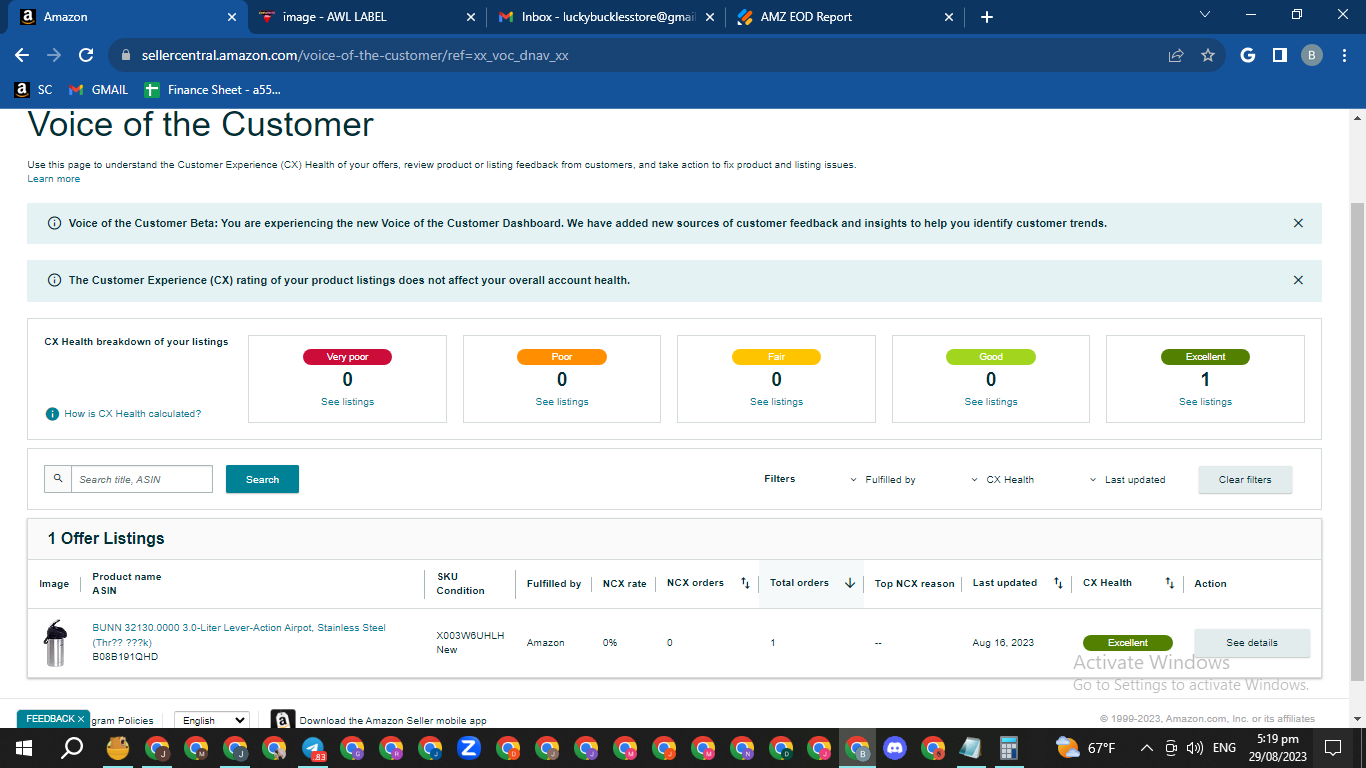
Task: Sort the CX Health column arrows
Action: click(x=1170, y=583)
